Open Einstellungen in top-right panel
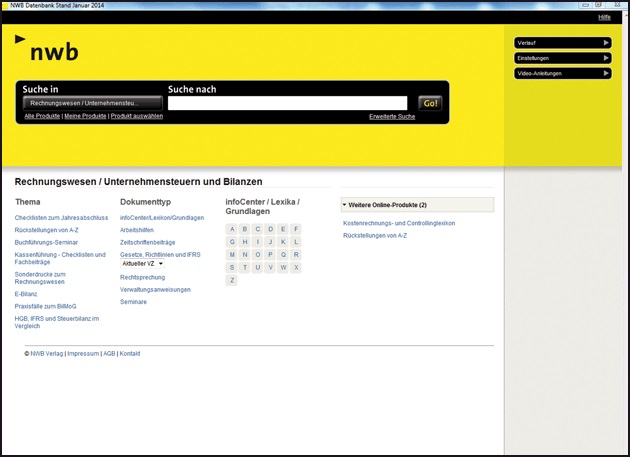Viewport: 630px width, 457px height. (562, 58)
